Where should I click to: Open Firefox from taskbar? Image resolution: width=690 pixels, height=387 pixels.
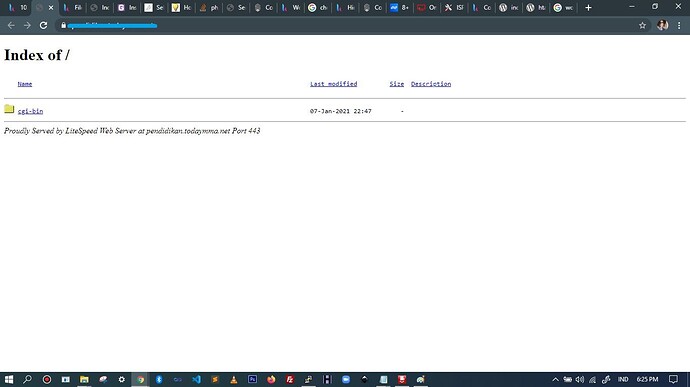(x=271, y=379)
